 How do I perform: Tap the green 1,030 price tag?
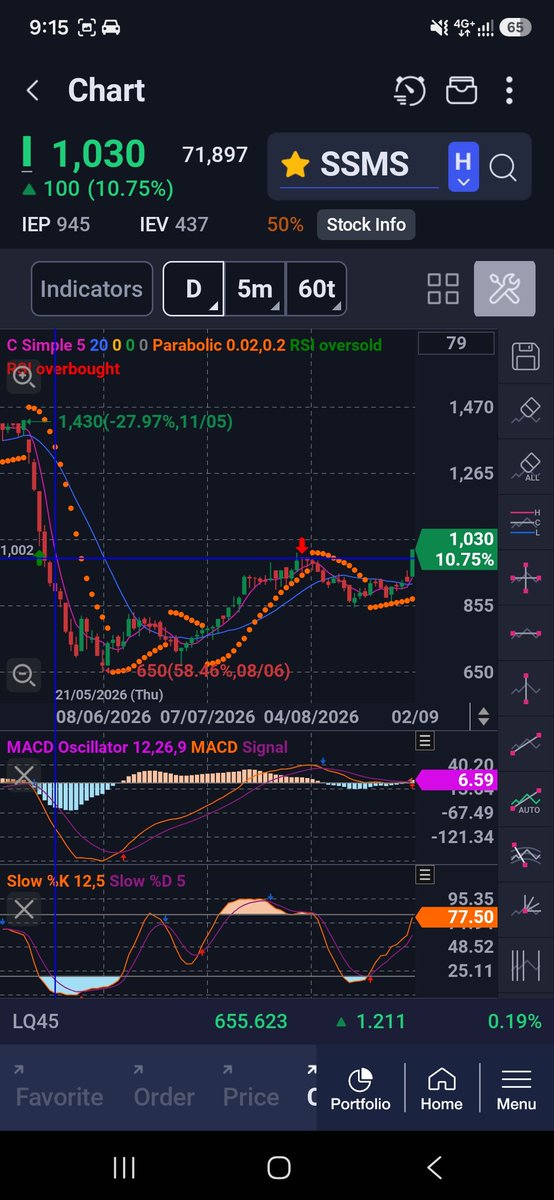tap(455, 550)
